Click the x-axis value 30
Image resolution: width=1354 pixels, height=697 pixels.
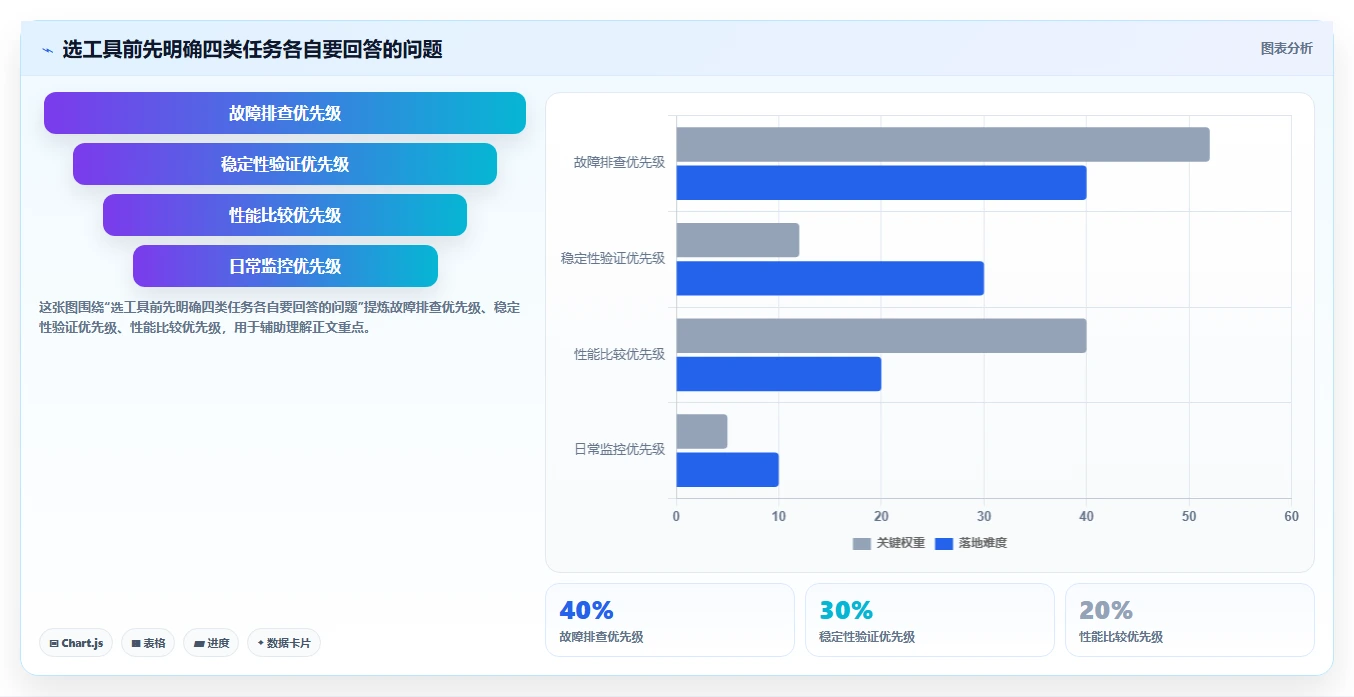coord(984,516)
